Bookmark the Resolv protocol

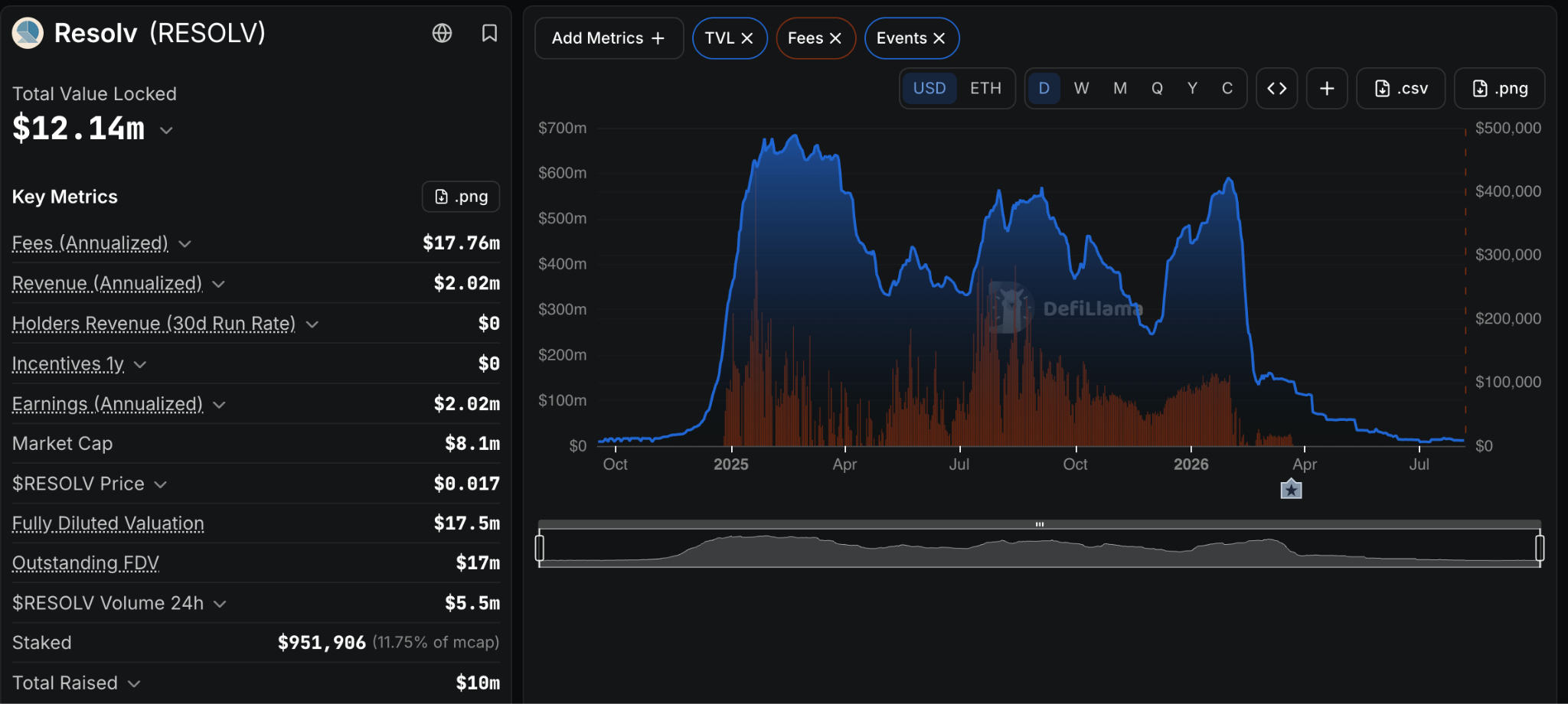click(x=489, y=33)
